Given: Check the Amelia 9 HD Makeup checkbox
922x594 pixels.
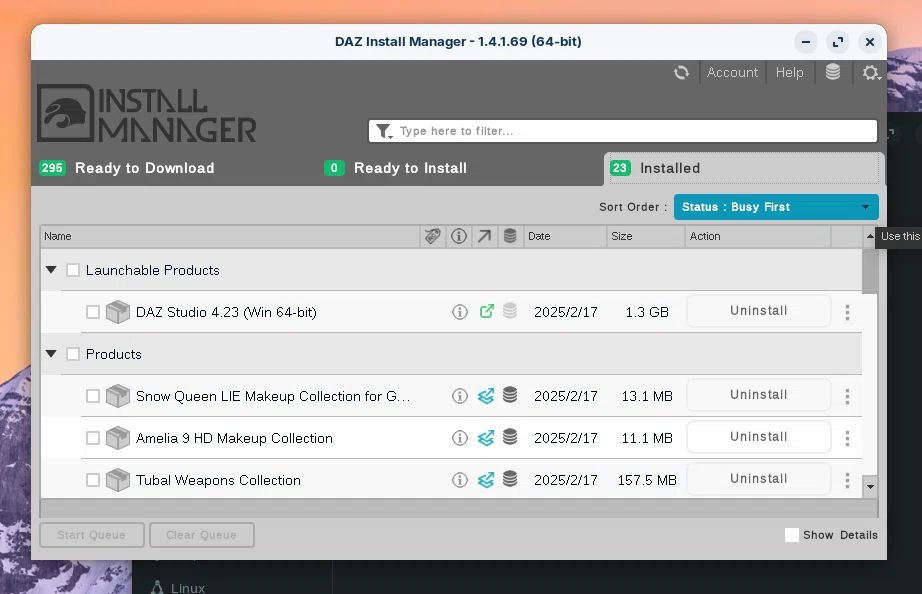Looking at the screenshot, I should (x=92, y=438).
